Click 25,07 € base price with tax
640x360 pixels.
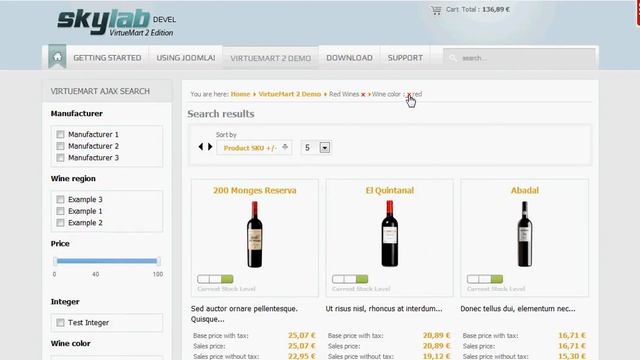302,336
